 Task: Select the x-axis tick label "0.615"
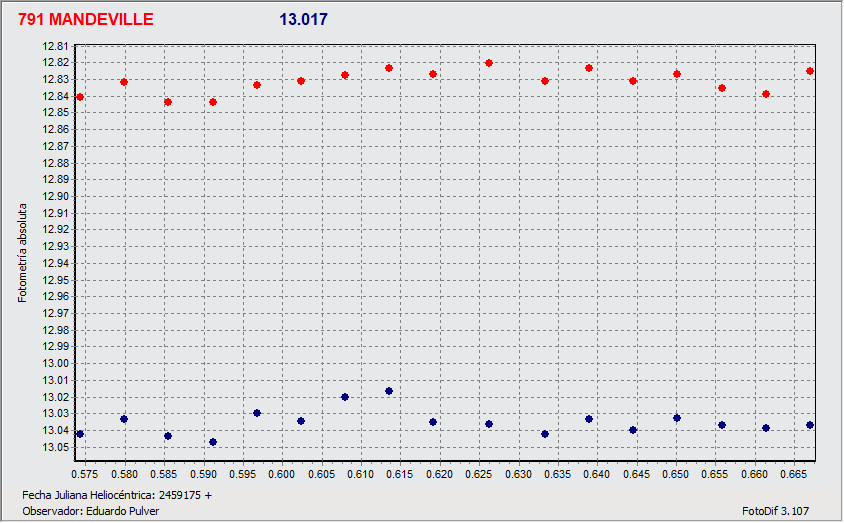coord(400,474)
